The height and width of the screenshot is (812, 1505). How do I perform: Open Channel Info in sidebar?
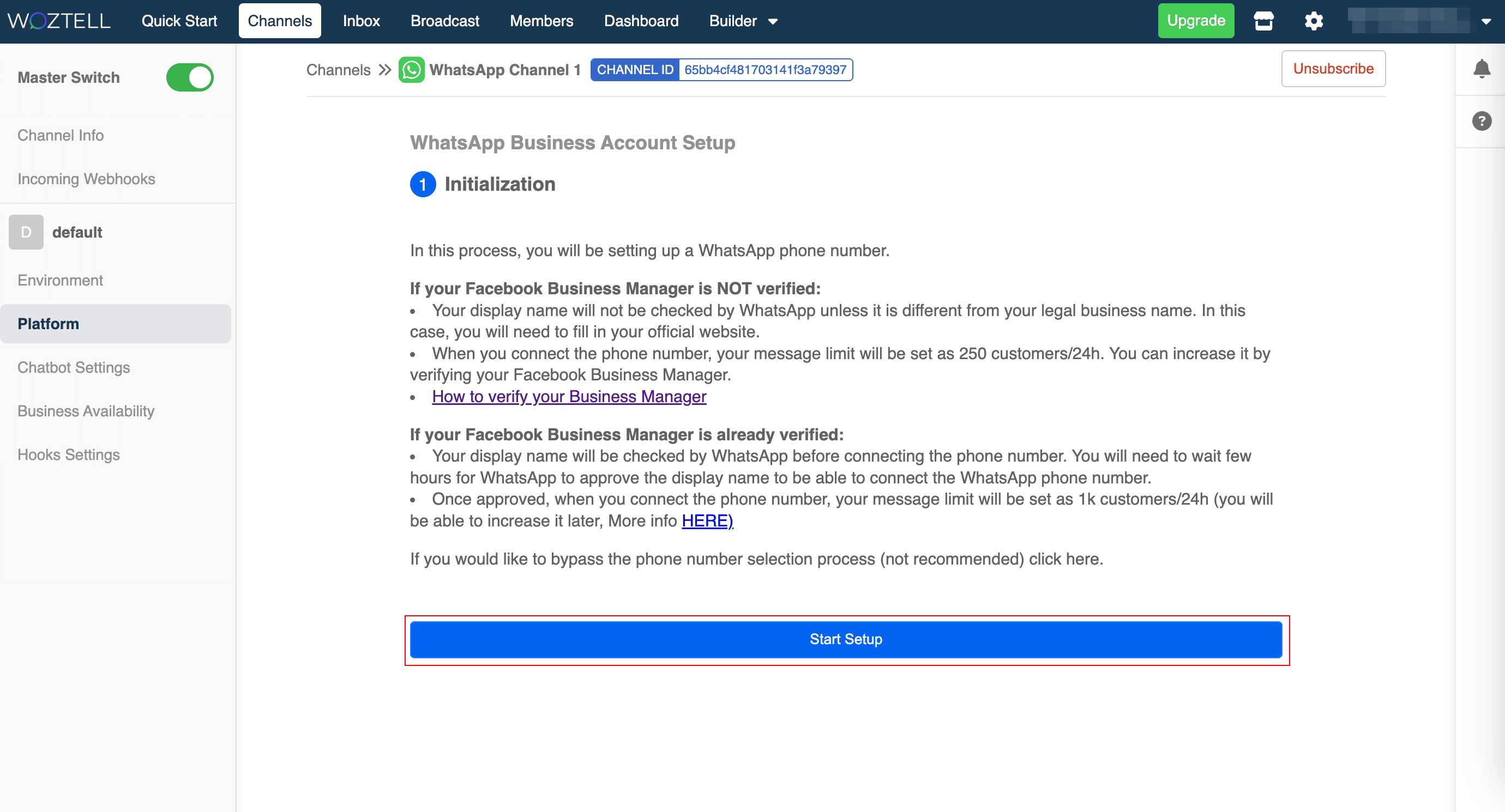(x=61, y=136)
